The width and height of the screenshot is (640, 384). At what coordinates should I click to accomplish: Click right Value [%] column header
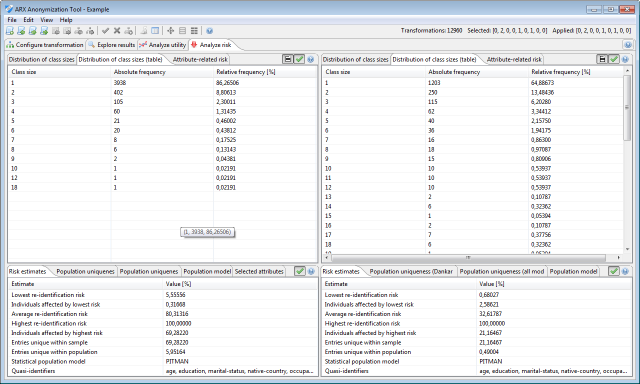point(553,284)
